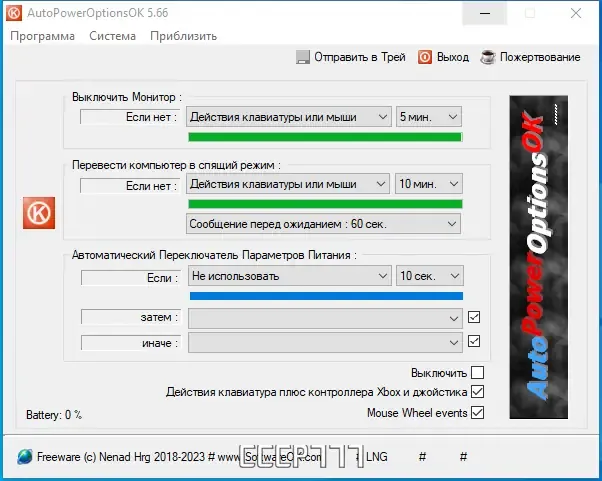Click the large red K logo icon
Viewport: 602px width, 481px height.
click(x=39, y=213)
